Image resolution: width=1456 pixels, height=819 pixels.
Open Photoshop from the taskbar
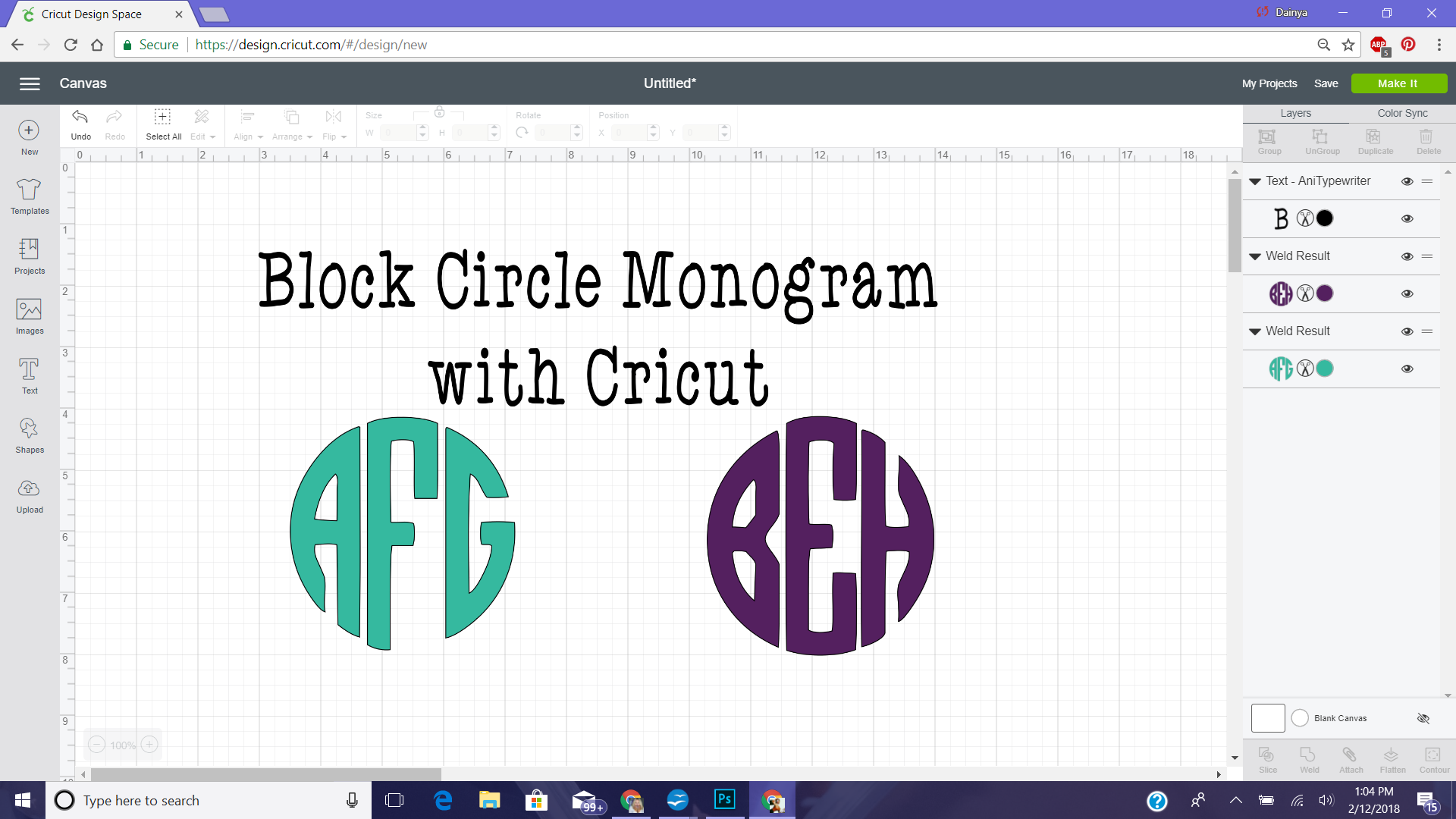(x=724, y=800)
